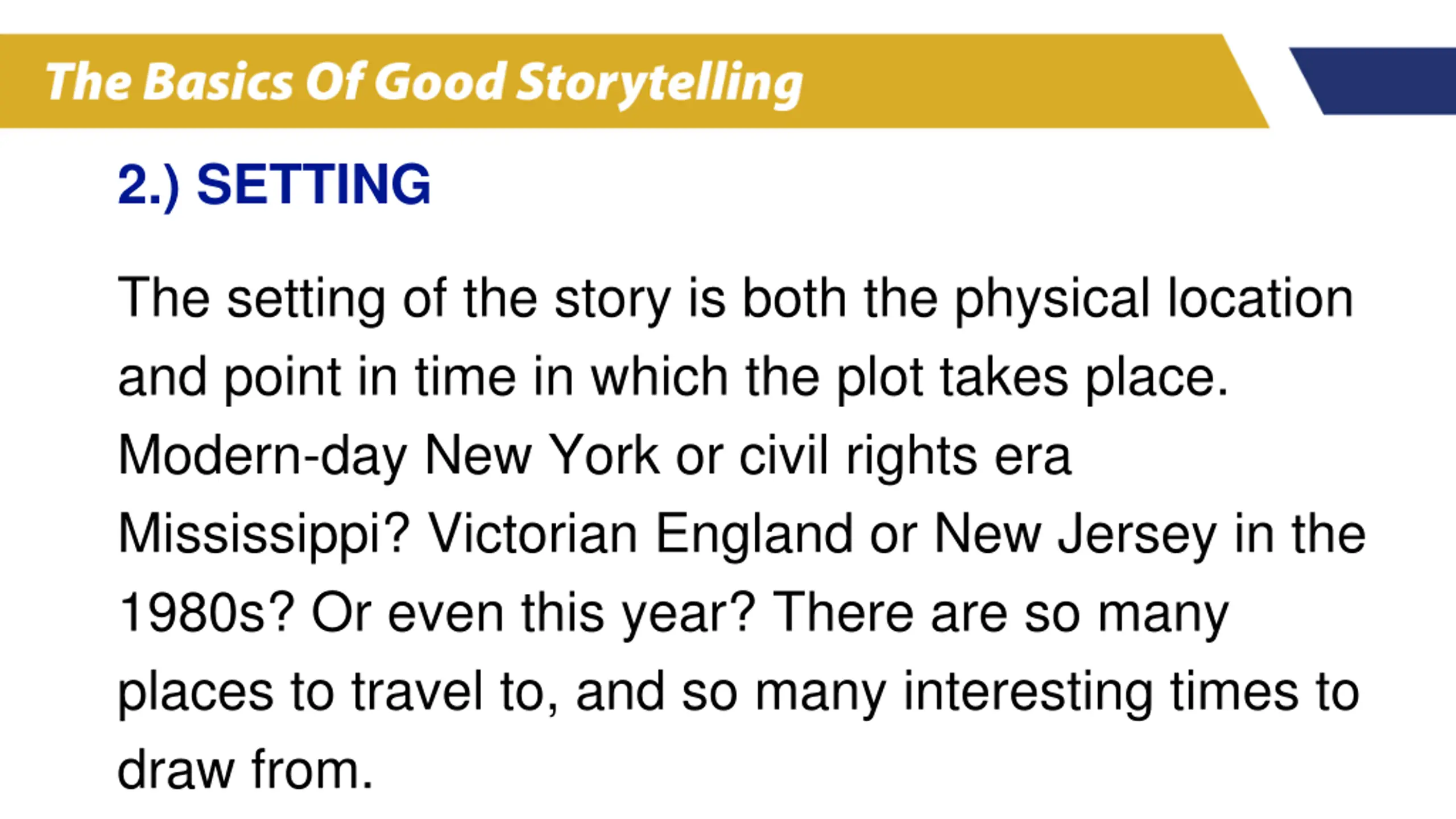1456x819 pixels.
Task: Click the "The Basics Of Good Storytelling" title
Action: pyautogui.click(x=424, y=83)
